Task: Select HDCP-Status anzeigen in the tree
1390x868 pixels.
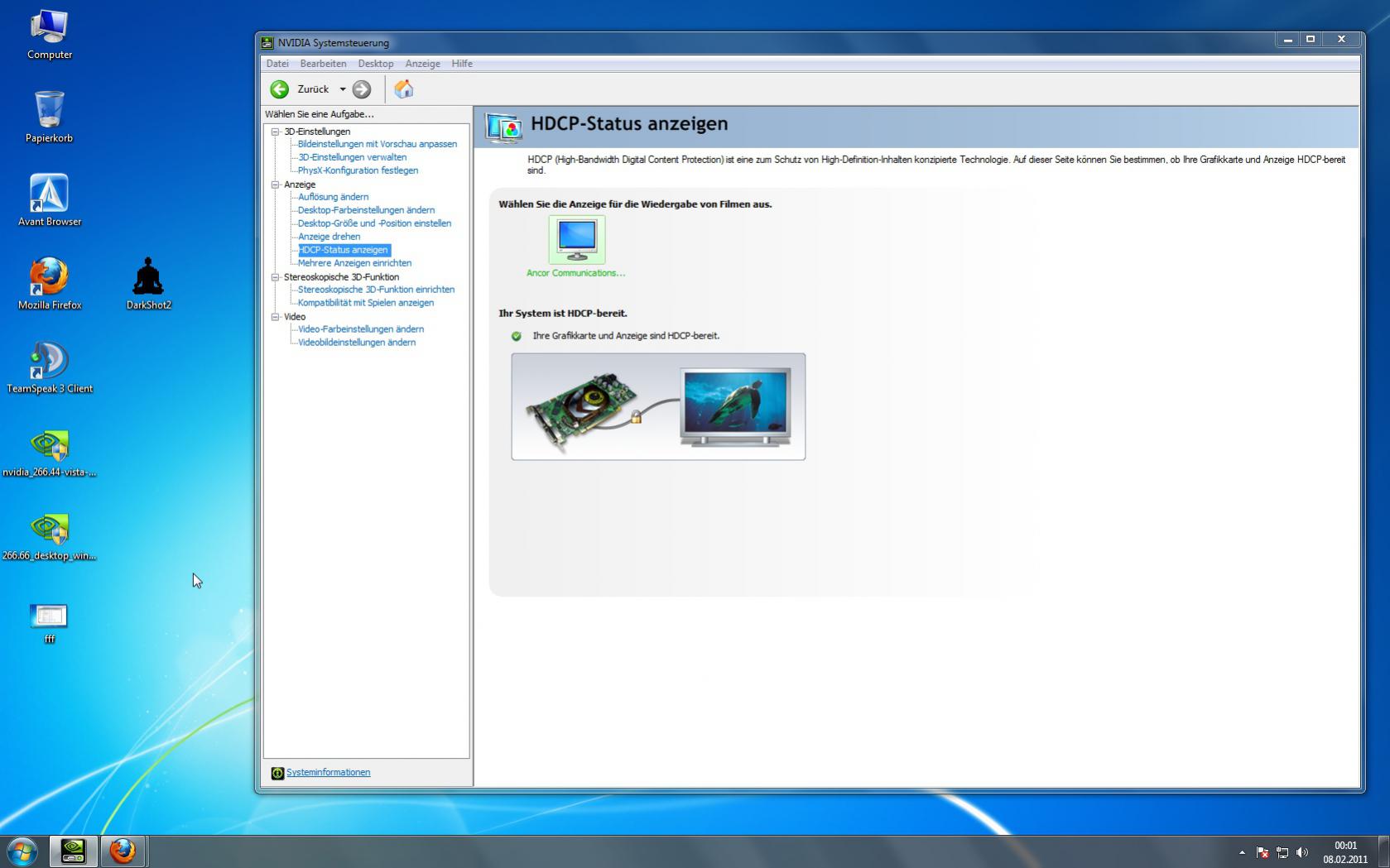Action: [344, 250]
